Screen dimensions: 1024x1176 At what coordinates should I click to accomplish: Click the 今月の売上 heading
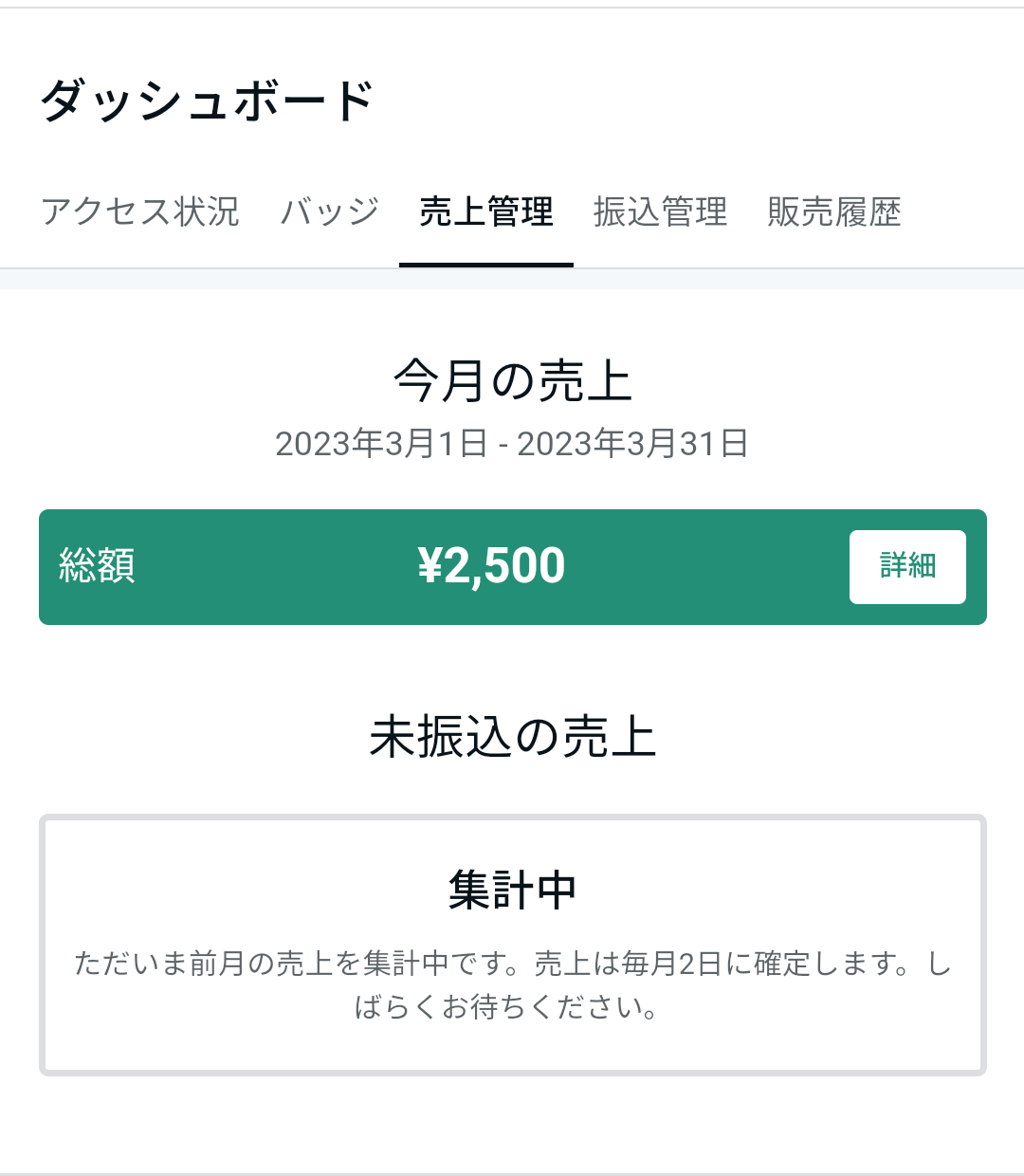pyautogui.click(x=512, y=381)
